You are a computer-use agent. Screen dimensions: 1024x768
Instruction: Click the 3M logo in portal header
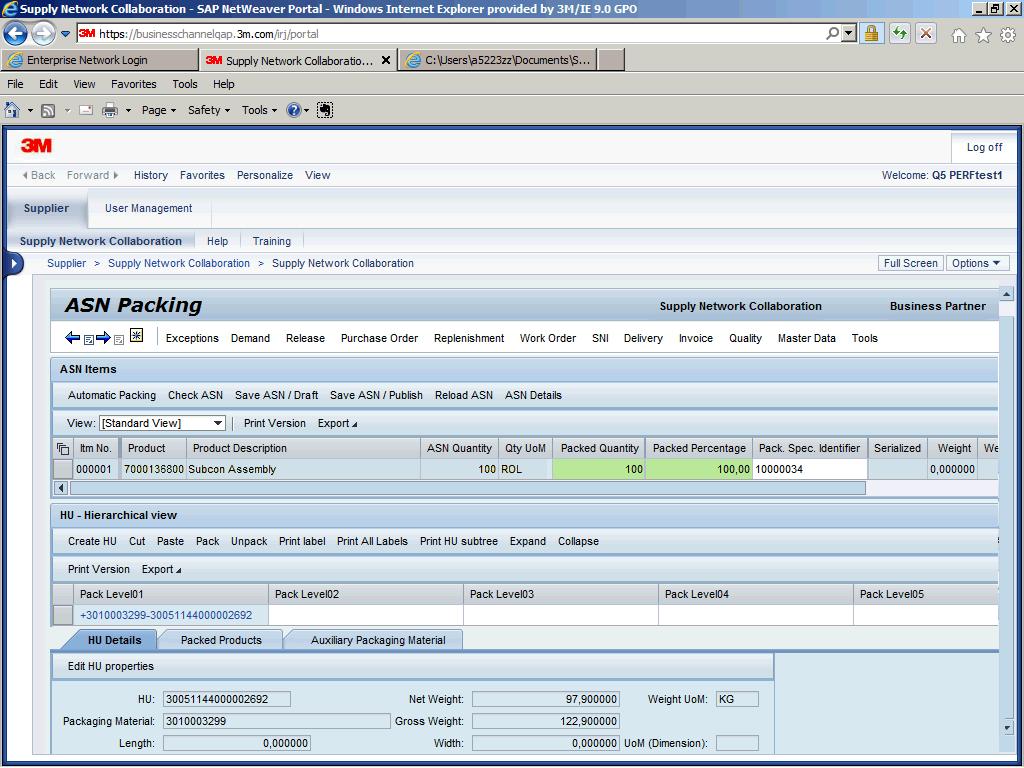37,146
